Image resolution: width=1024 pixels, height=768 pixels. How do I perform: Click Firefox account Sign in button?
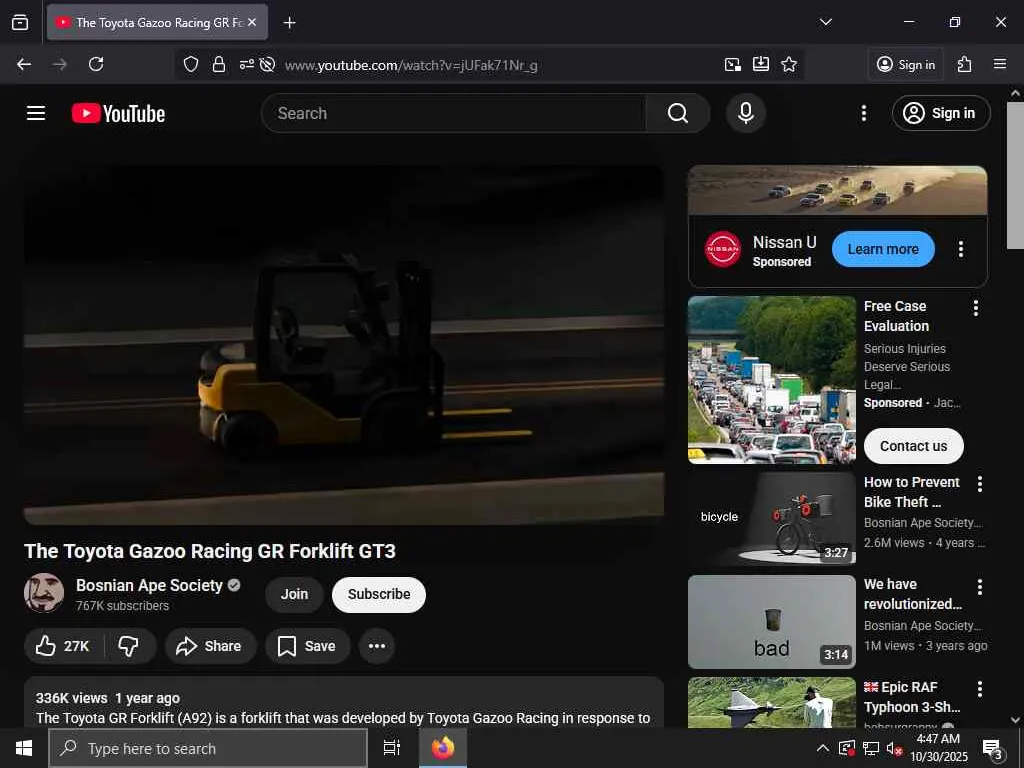click(906, 64)
